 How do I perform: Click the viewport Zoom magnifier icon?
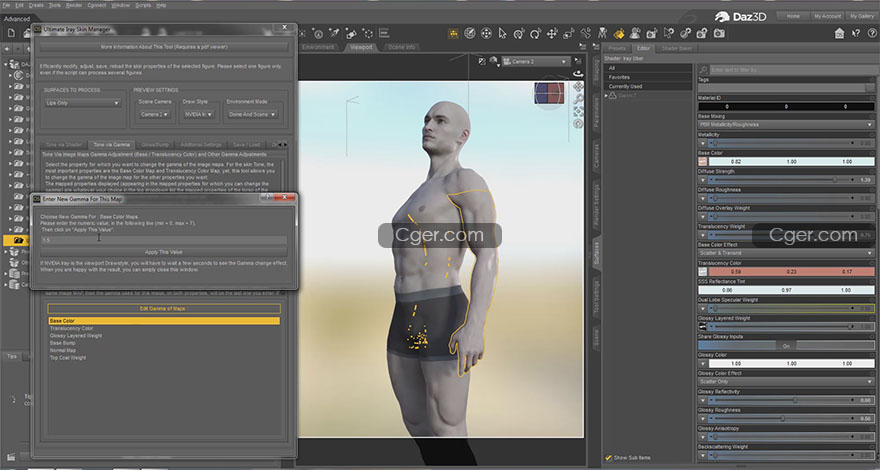(578, 99)
